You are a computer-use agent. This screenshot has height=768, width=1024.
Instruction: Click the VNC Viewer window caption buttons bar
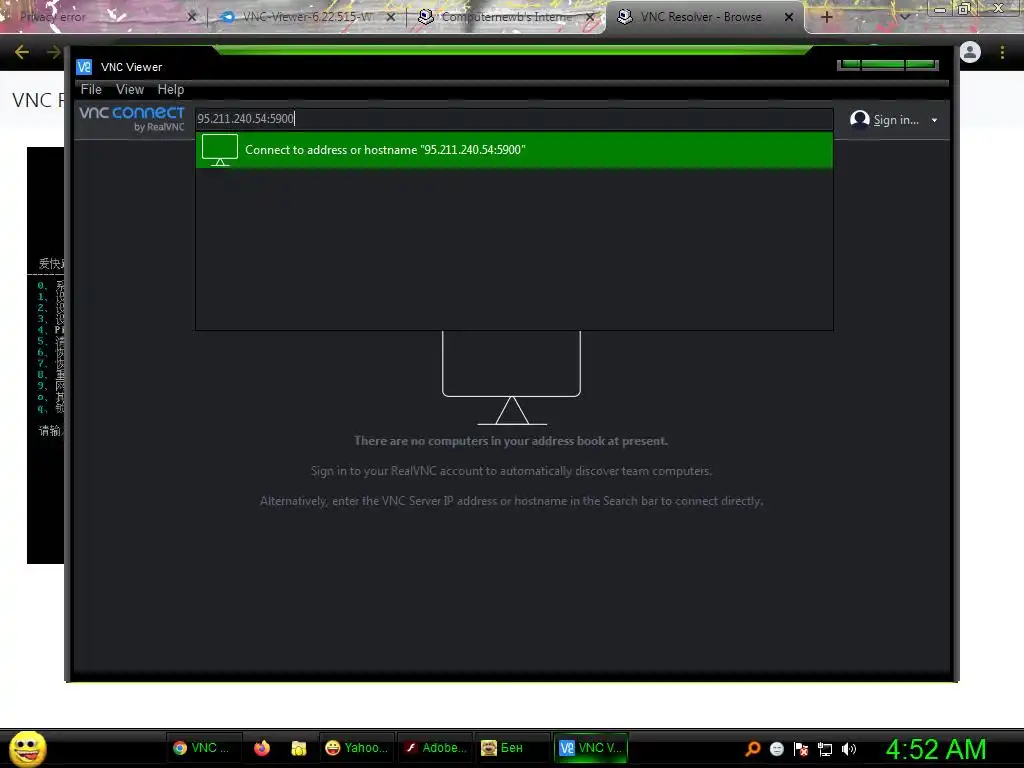coord(888,65)
